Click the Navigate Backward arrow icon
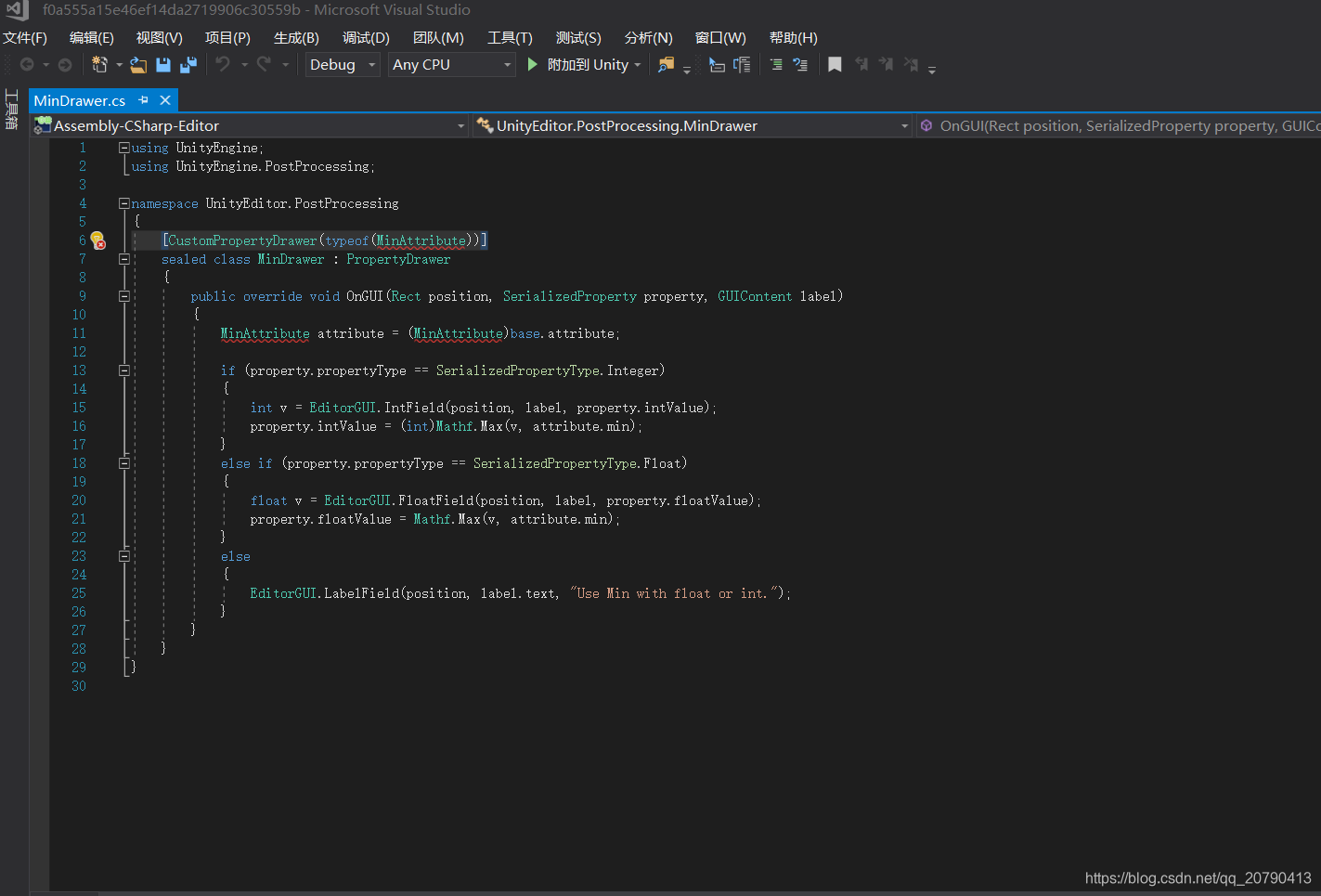1321x896 pixels. pos(27,65)
